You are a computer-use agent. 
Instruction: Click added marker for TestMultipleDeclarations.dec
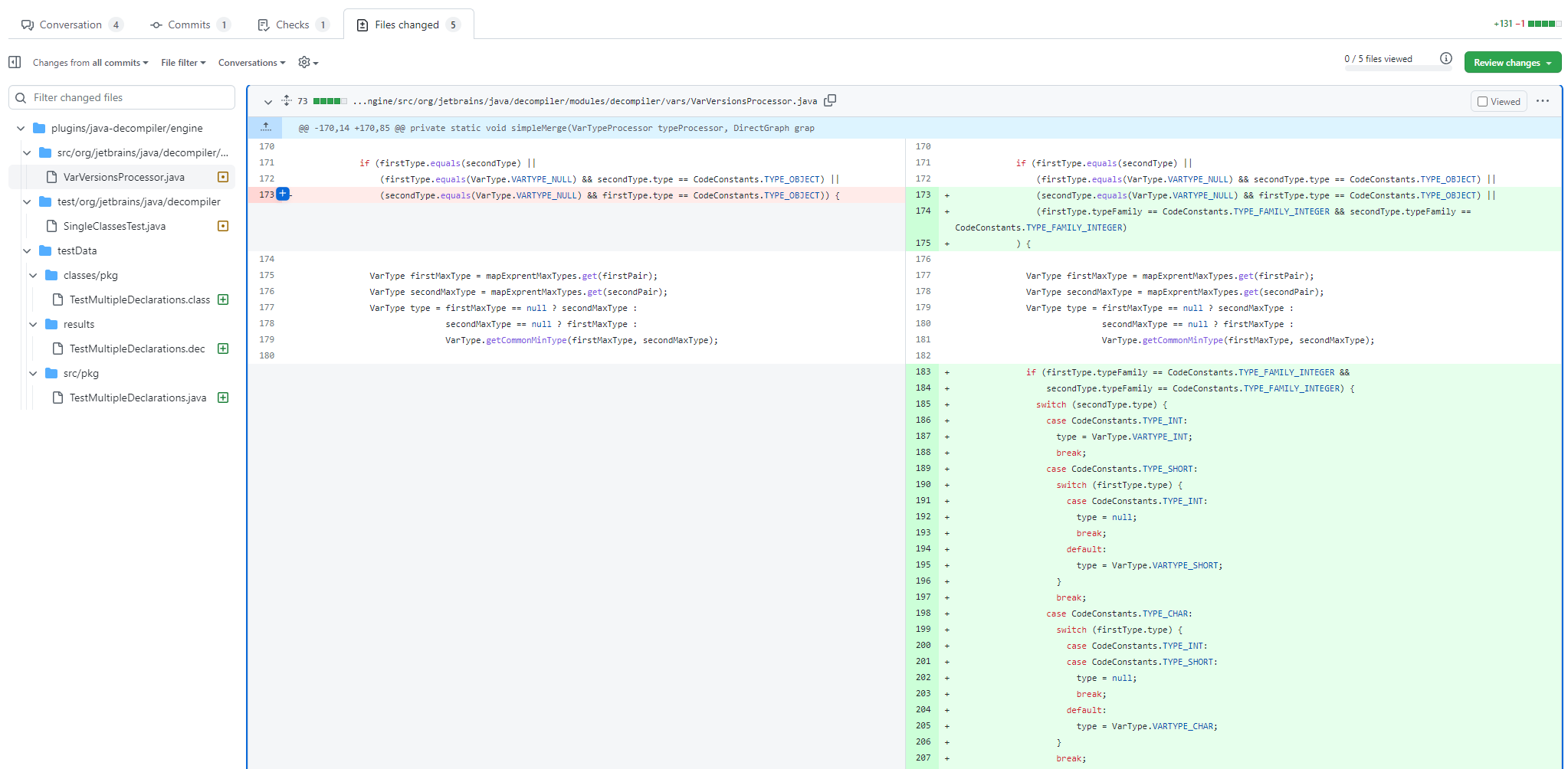223,349
